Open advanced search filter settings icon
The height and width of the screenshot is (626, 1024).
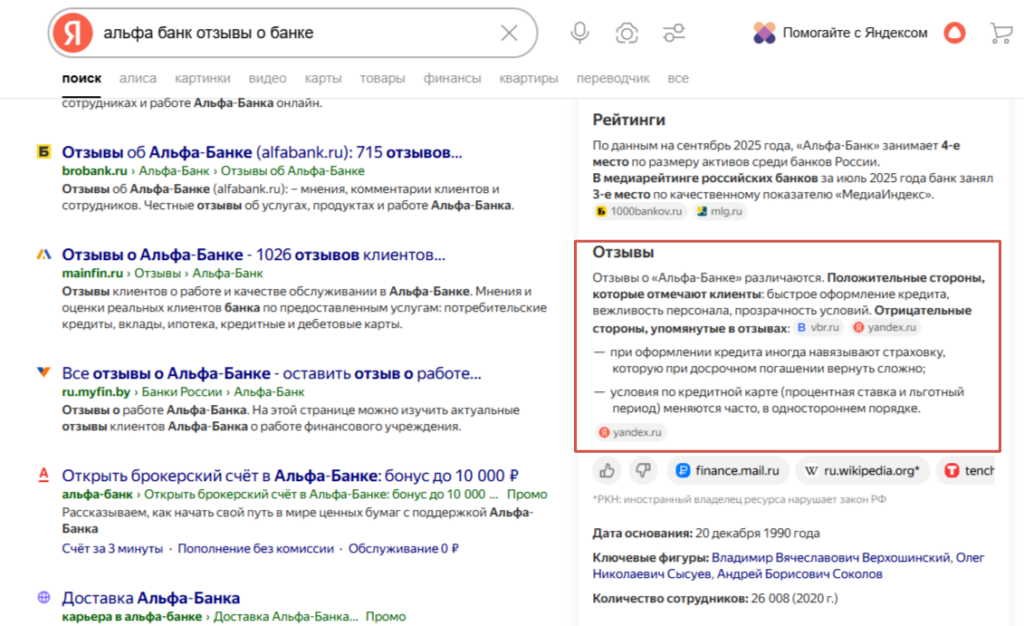pos(674,32)
